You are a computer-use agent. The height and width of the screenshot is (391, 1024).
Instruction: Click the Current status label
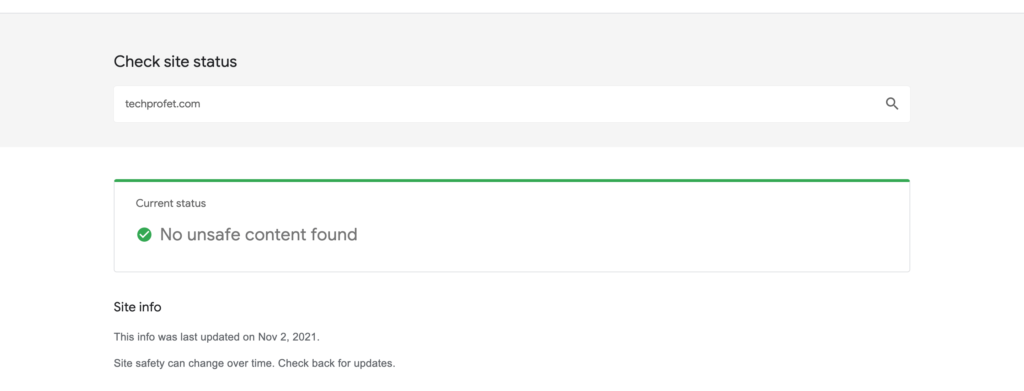[170, 204]
